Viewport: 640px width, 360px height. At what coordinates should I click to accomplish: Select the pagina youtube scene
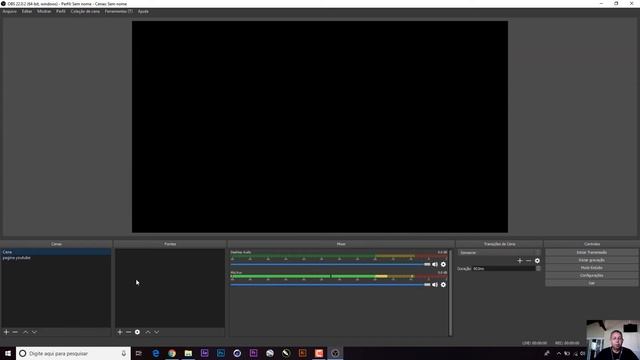(56, 258)
